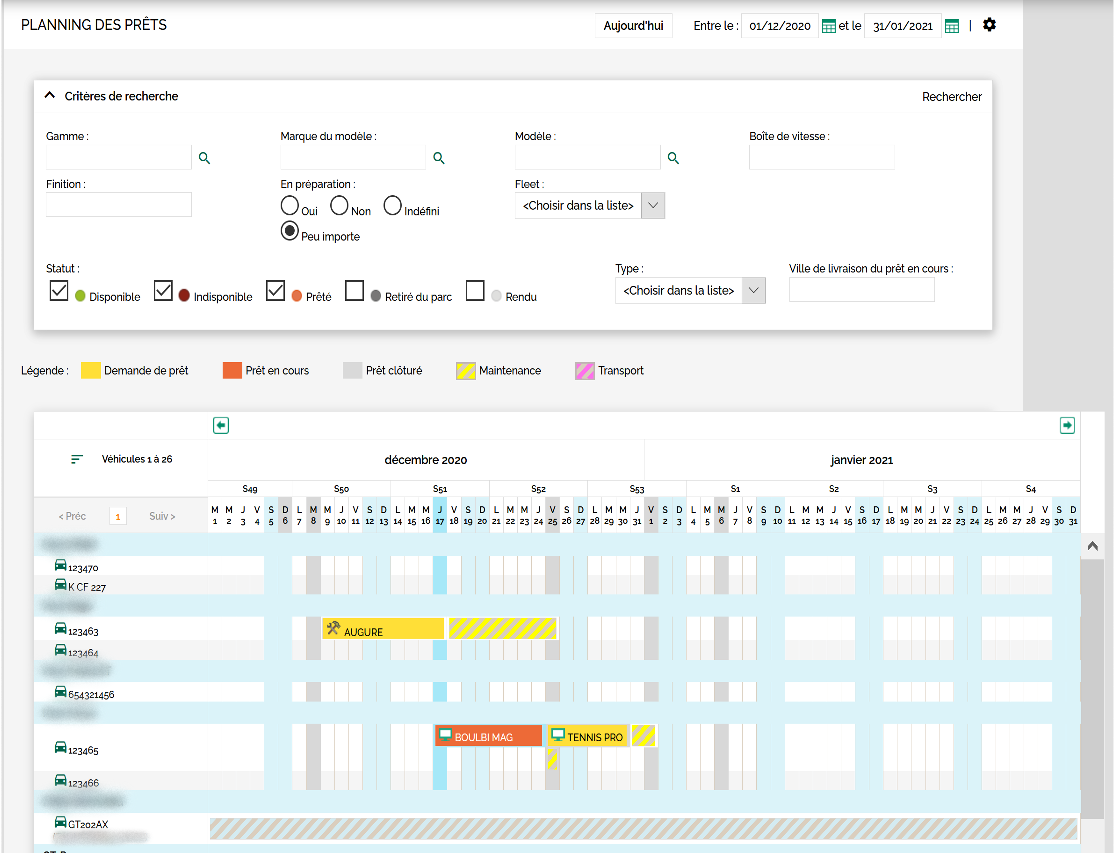Click car icon for K CF 227
Viewport: 1114px width, 854px height.
pos(60,584)
